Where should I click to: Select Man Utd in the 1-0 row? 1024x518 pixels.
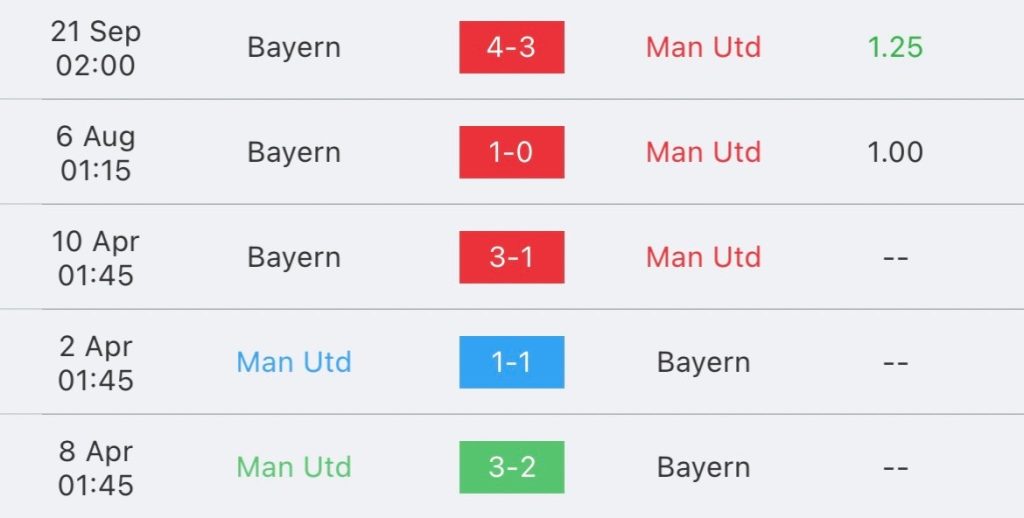[703, 152]
